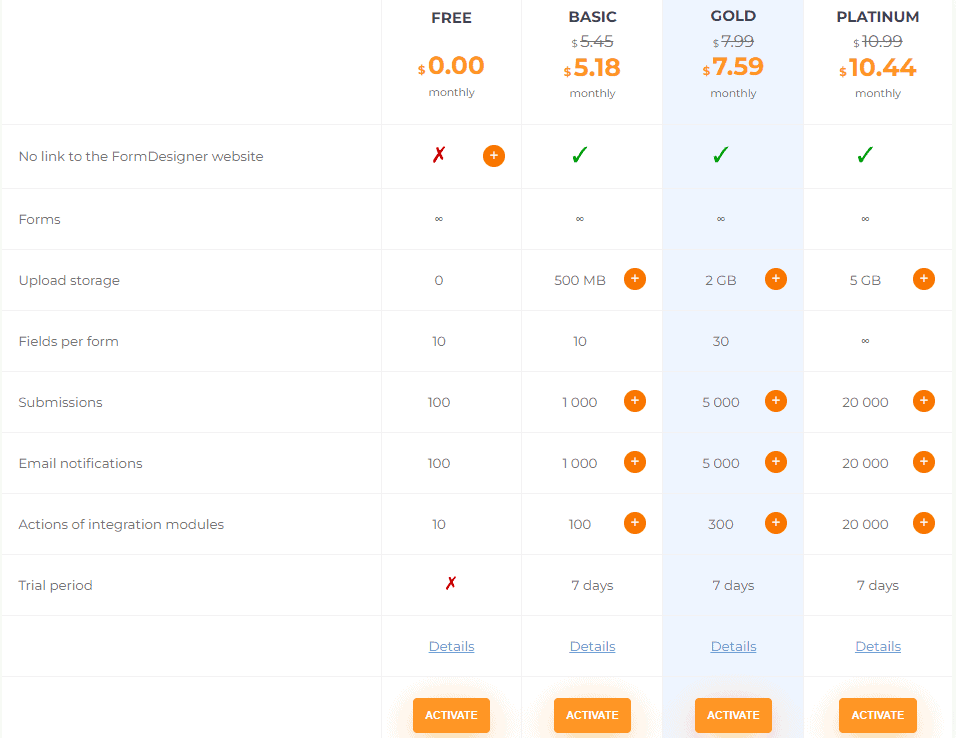
Task: Open Details link under the Basic plan
Action: [592, 646]
